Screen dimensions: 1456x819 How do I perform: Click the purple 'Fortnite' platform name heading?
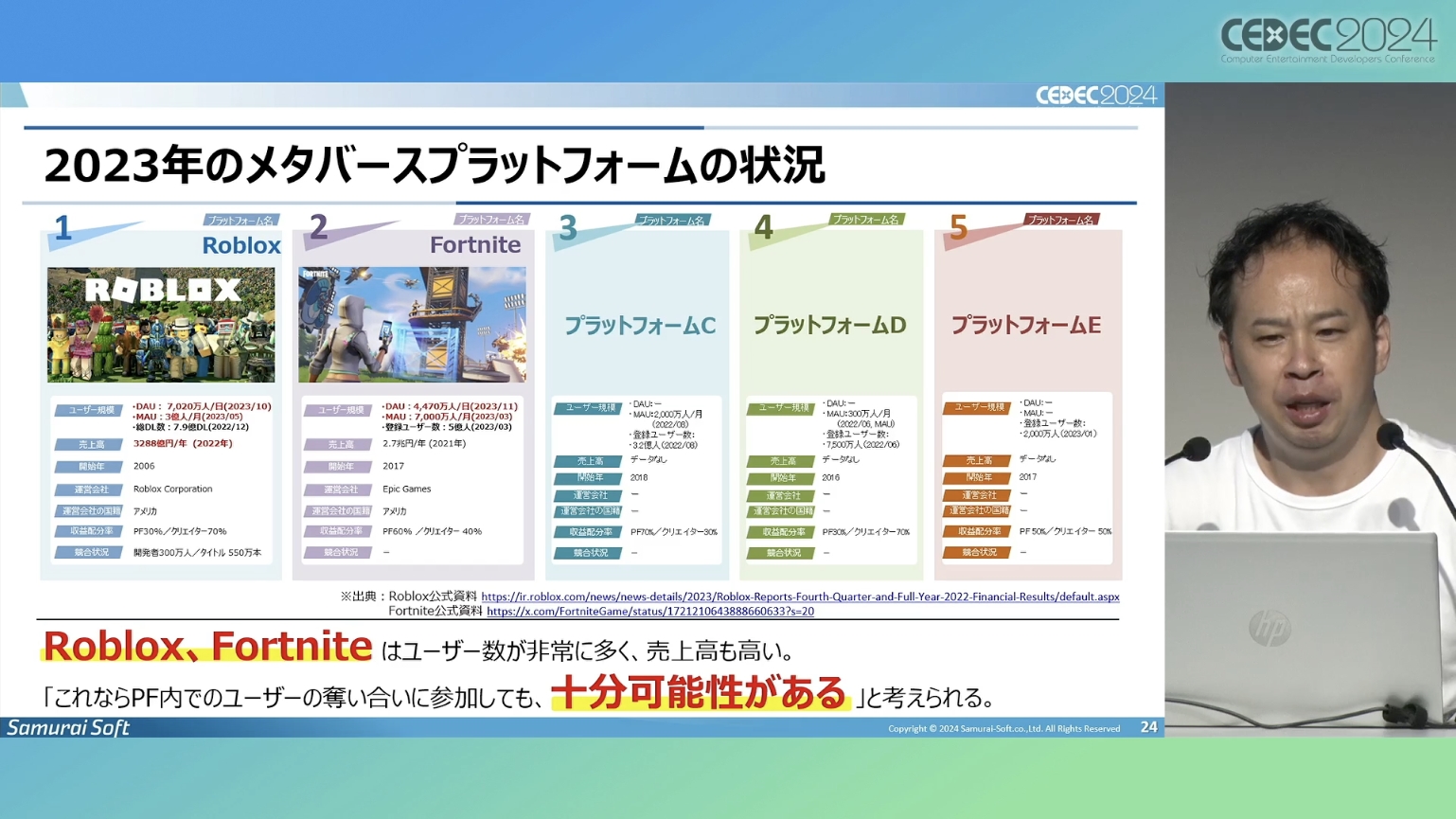475,245
